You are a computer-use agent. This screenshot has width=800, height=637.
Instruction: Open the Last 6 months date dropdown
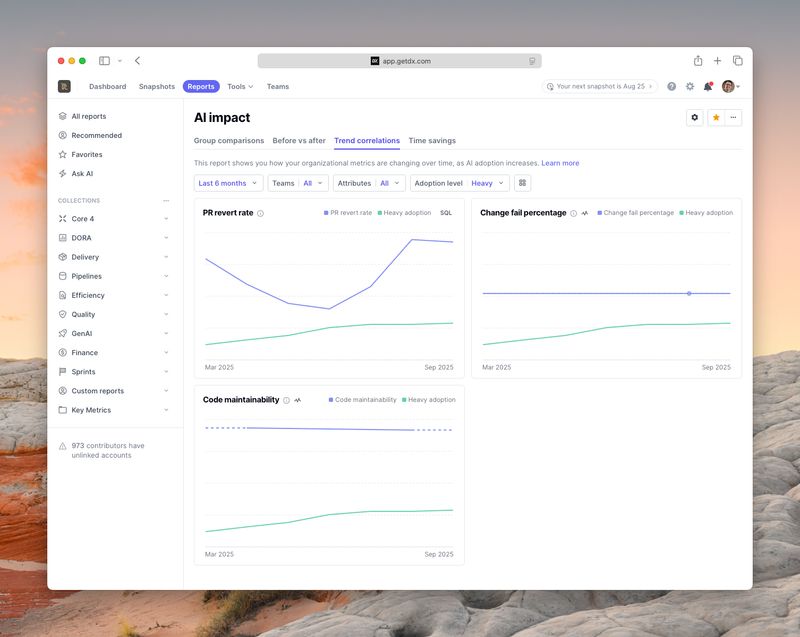tap(228, 183)
